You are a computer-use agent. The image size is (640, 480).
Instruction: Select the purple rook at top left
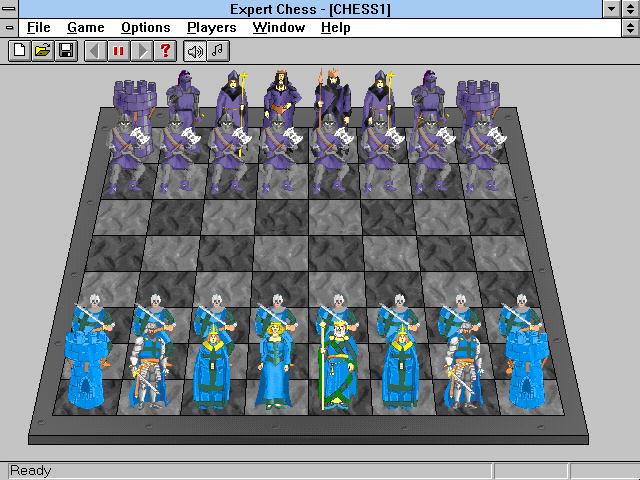coord(135,98)
